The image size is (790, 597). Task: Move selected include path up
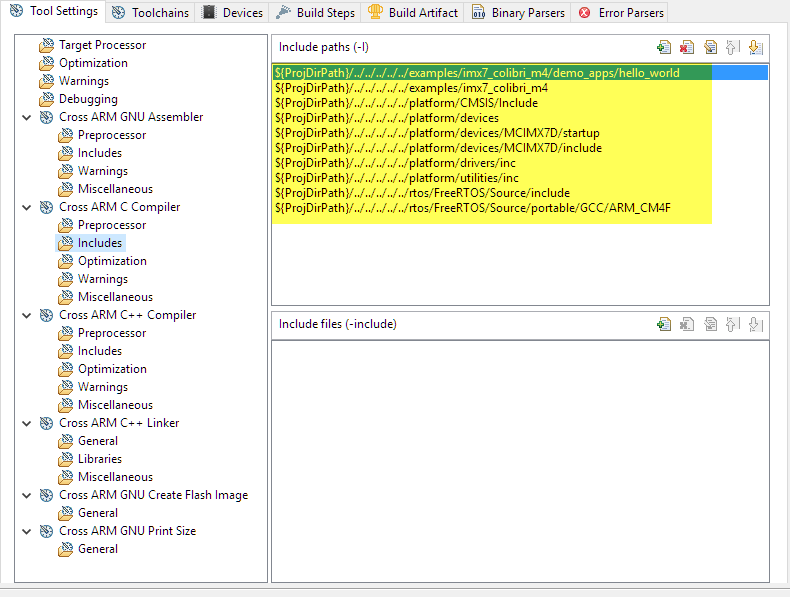(733, 47)
